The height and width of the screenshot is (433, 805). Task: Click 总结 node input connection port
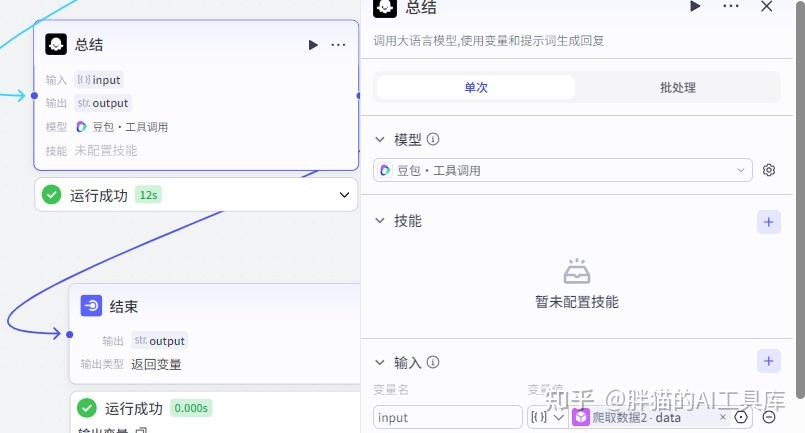(x=34, y=96)
